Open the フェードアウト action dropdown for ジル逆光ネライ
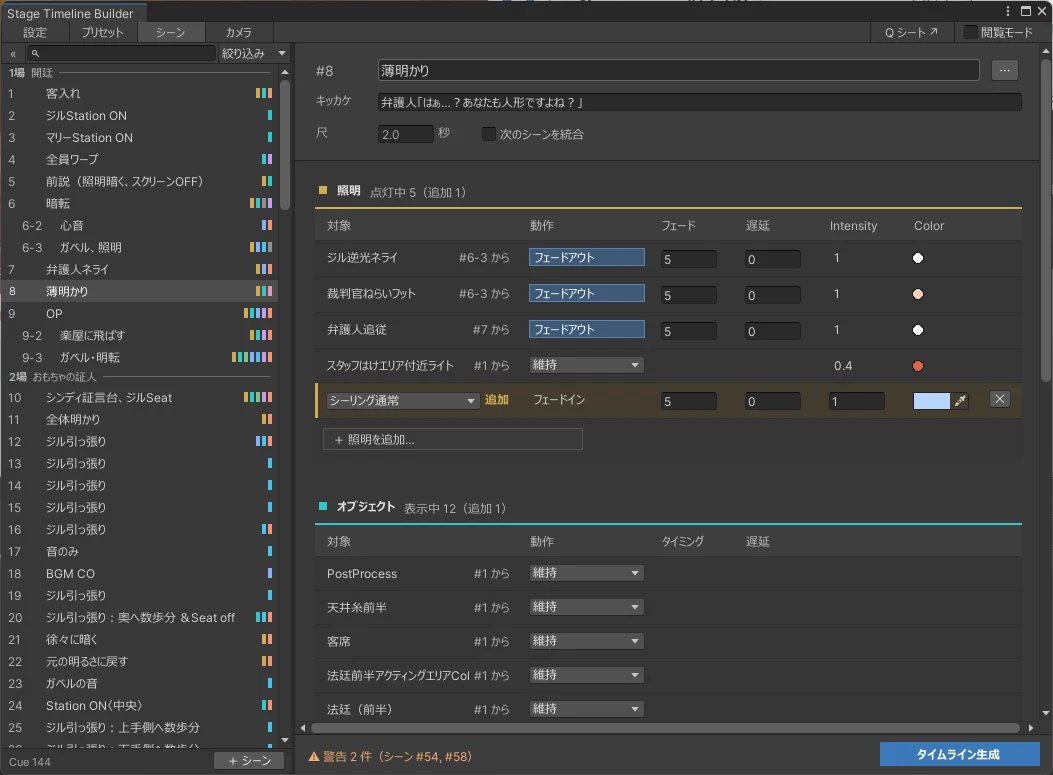Screen dimensions: 1053x775 coord(586,258)
